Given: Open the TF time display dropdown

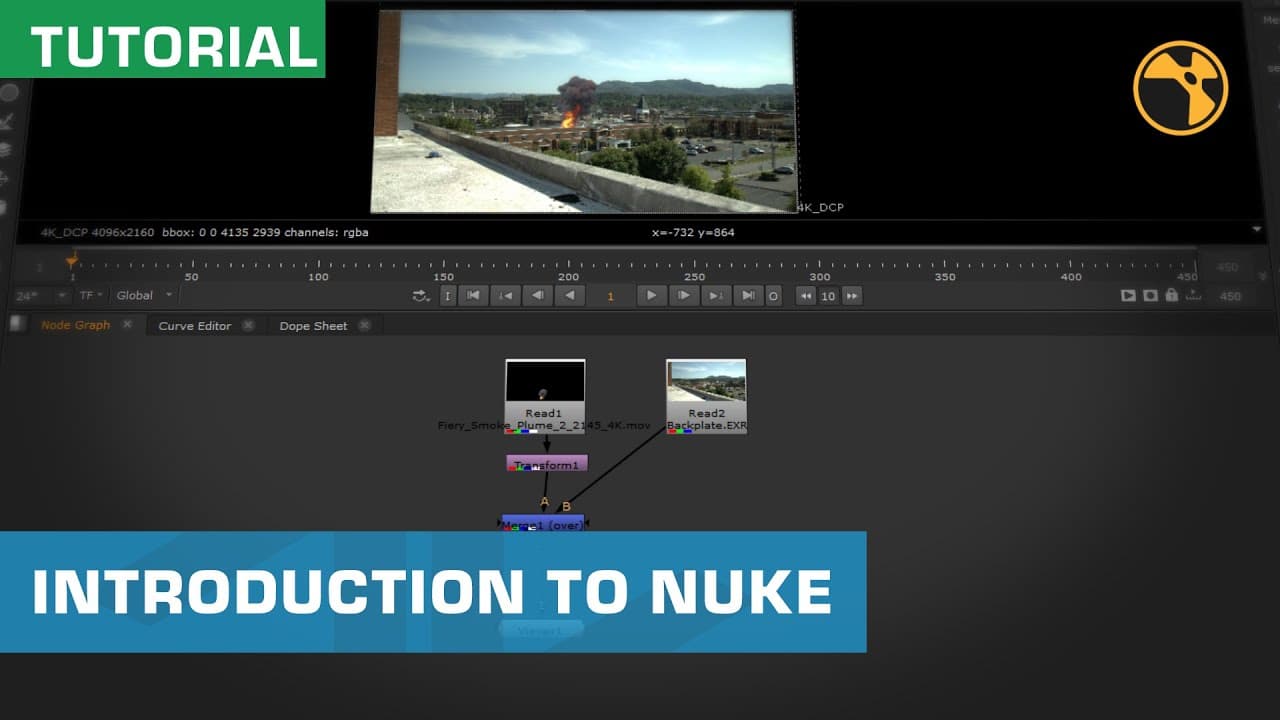Looking at the screenshot, I should coord(92,296).
